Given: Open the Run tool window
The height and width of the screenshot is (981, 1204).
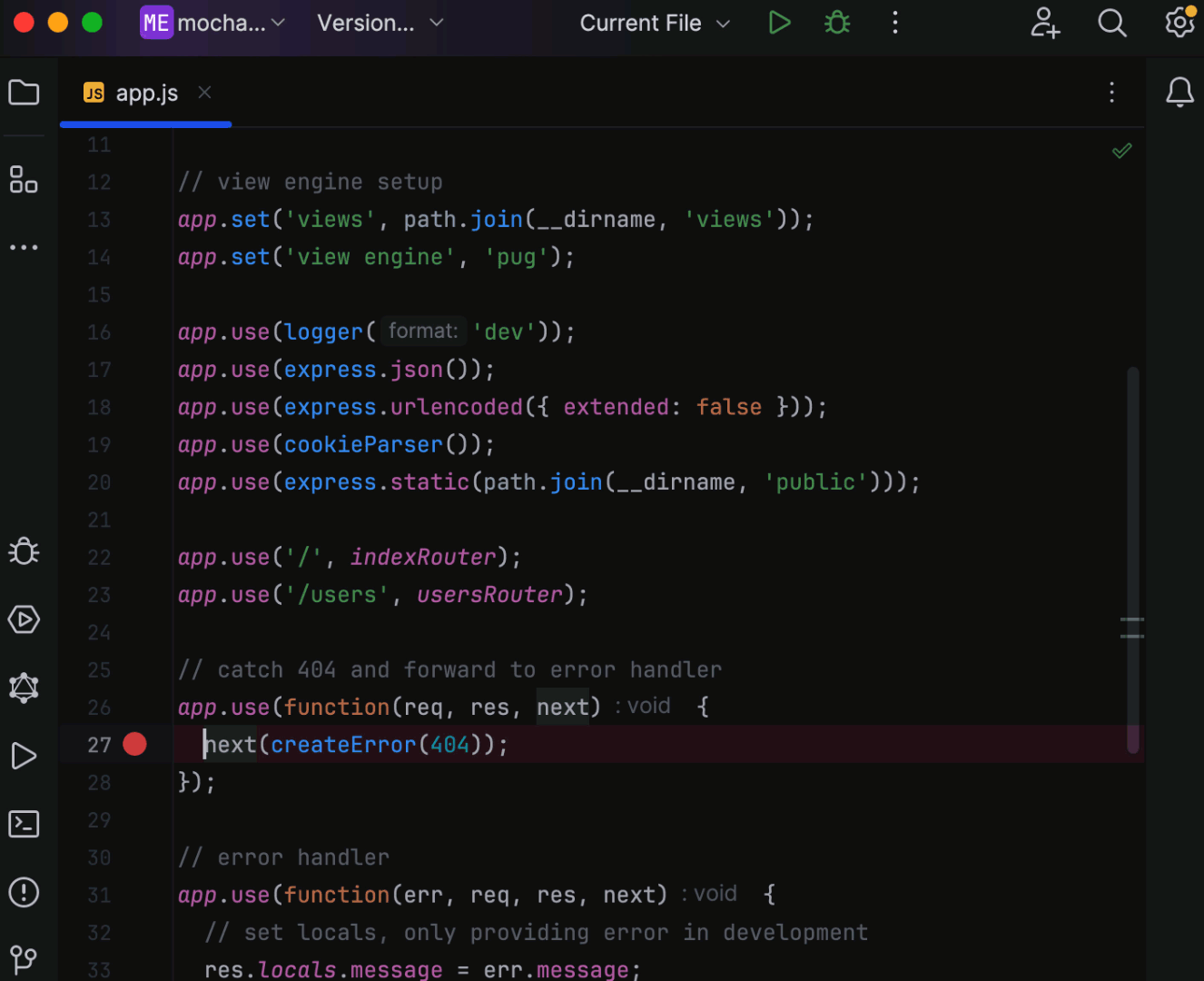Looking at the screenshot, I should coord(24,755).
